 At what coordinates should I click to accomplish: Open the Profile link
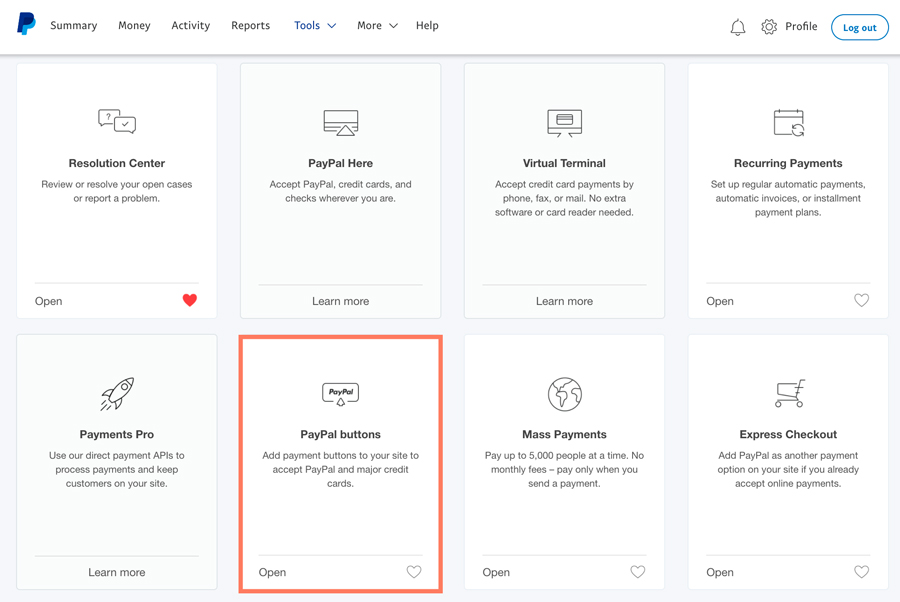(x=801, y=26)
